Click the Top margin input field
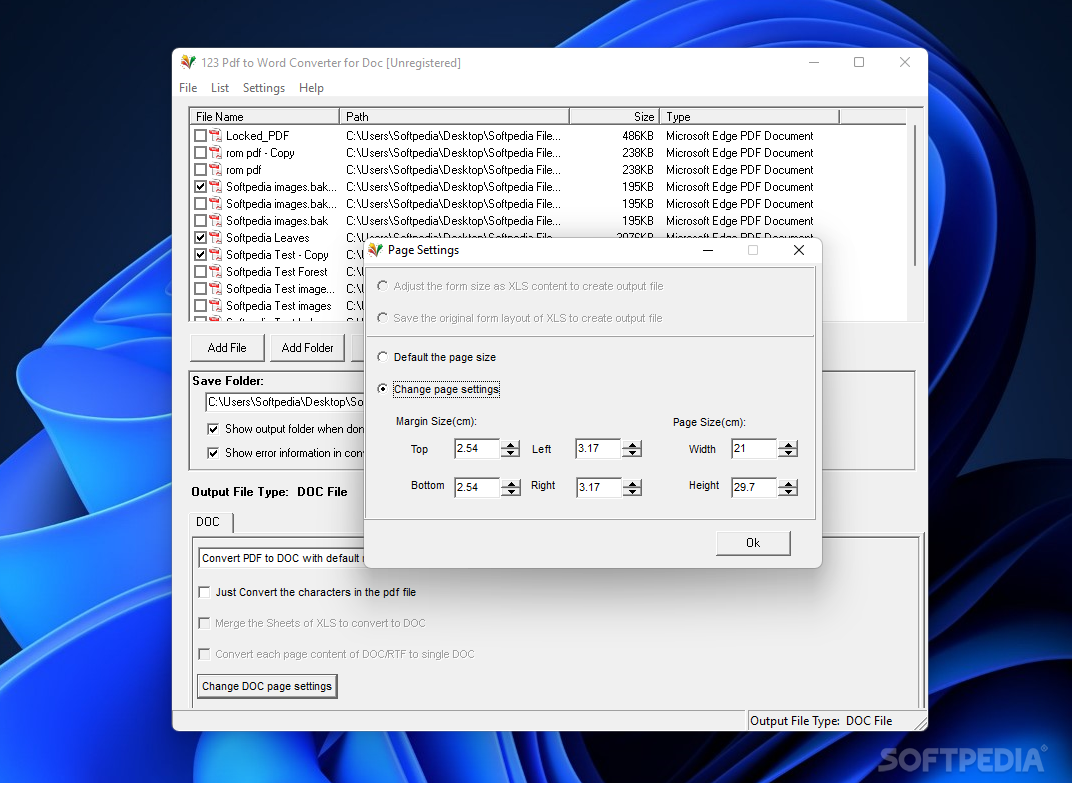 coord(477,449)
